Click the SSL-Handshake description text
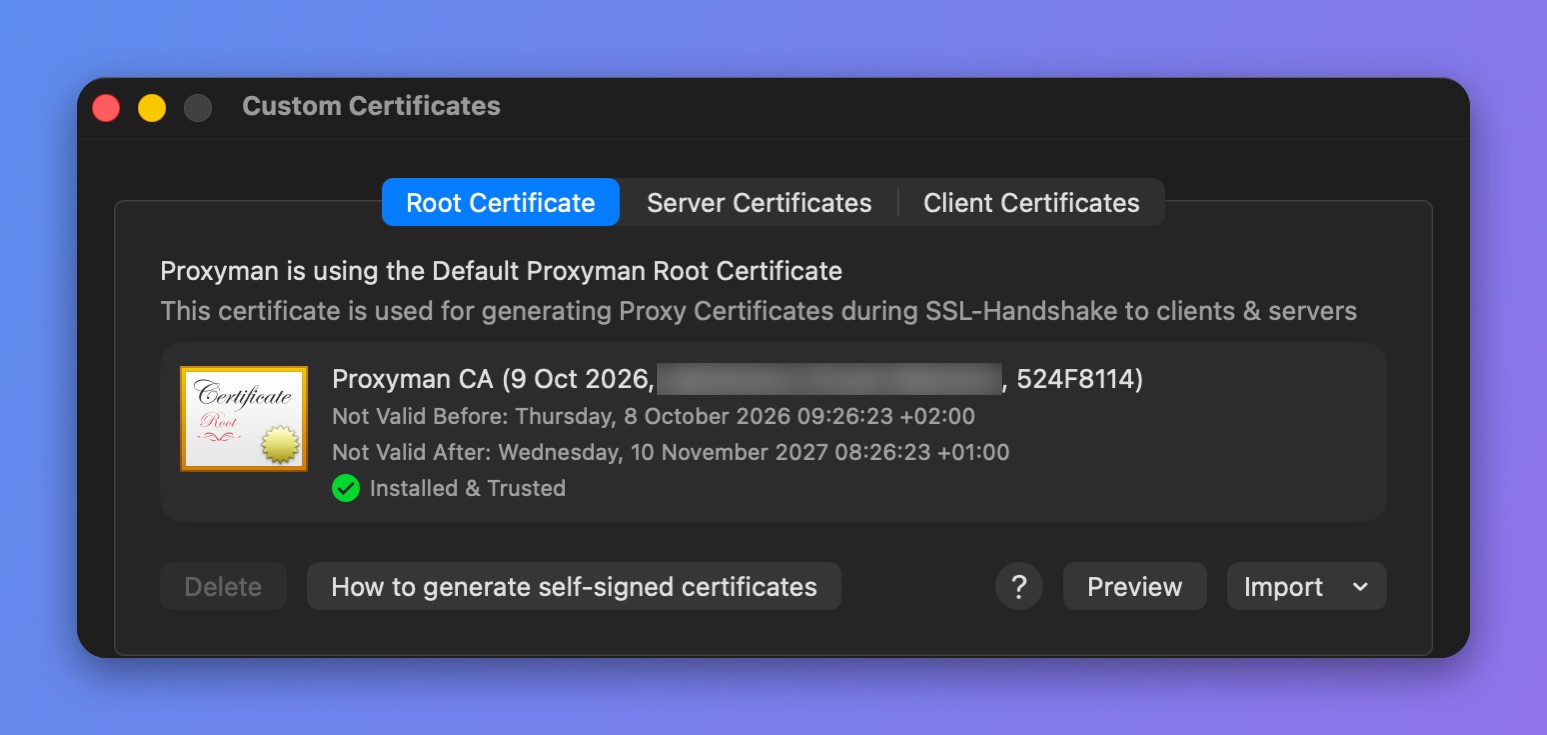1547x735 pixels. tap(758, 311)
